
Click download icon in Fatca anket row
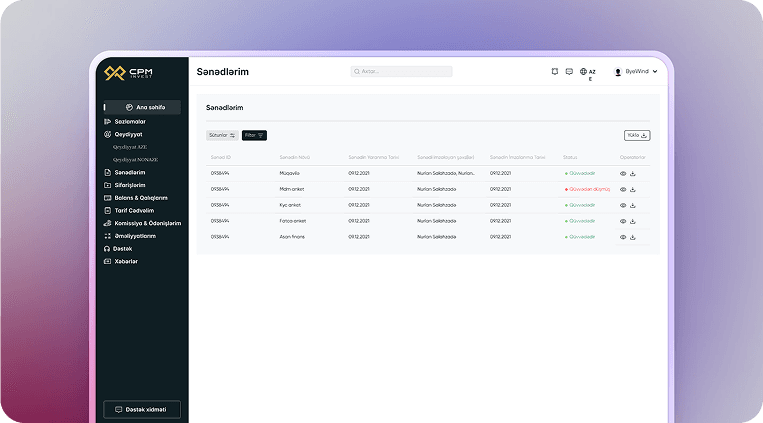click(633, 221)
